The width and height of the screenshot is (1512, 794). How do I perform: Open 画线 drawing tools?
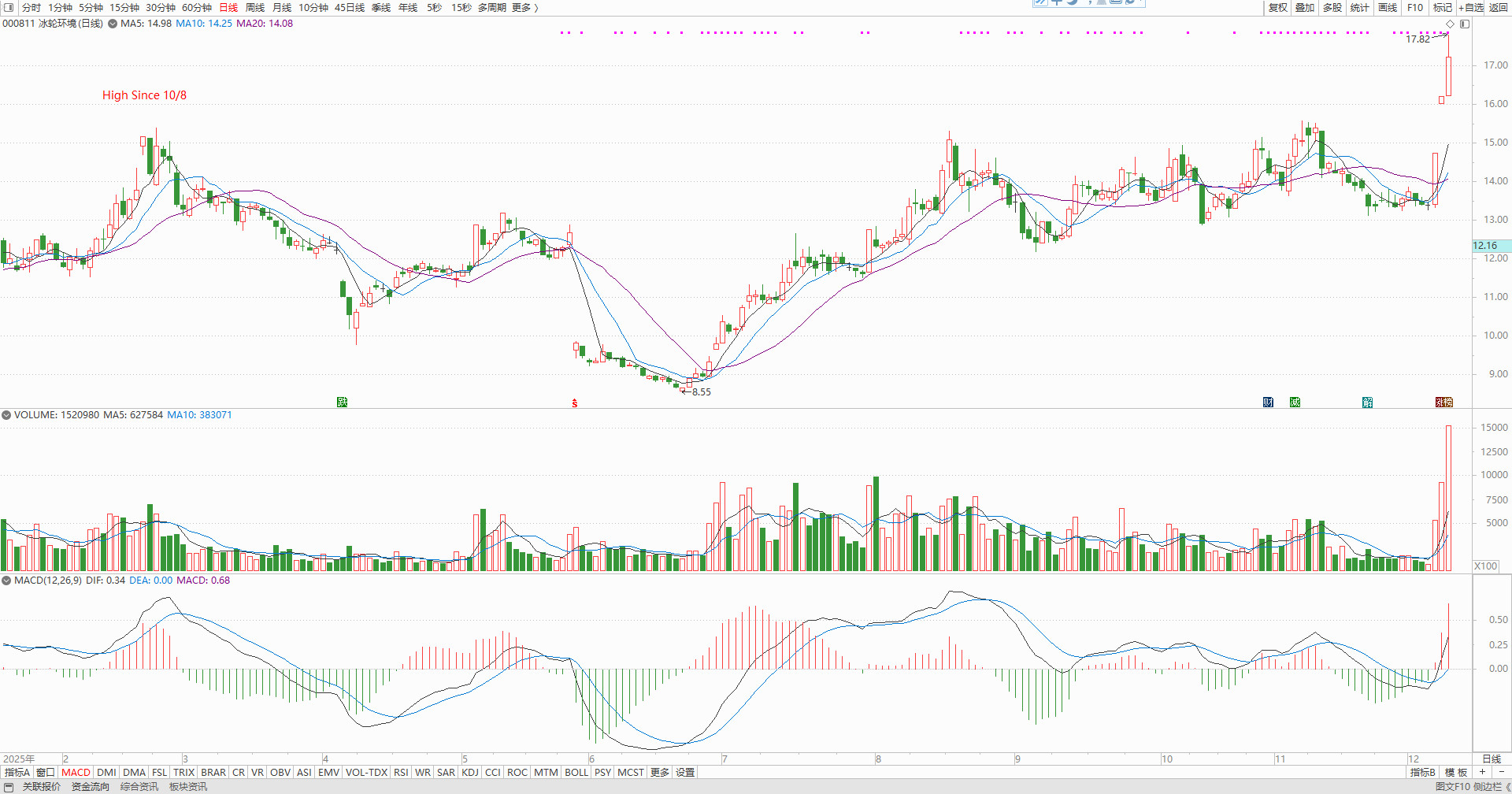click(x=1388, y=8)
